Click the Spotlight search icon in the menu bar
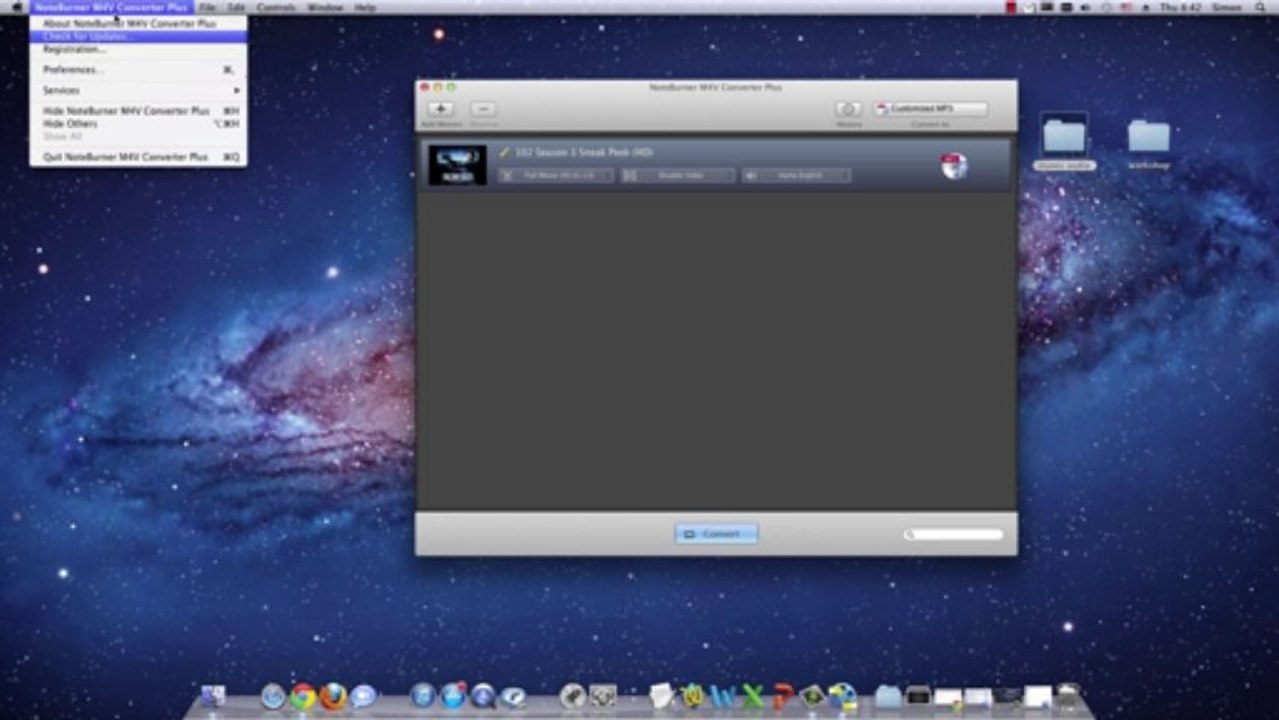The image size is (1279, 720). point(1259,7)
